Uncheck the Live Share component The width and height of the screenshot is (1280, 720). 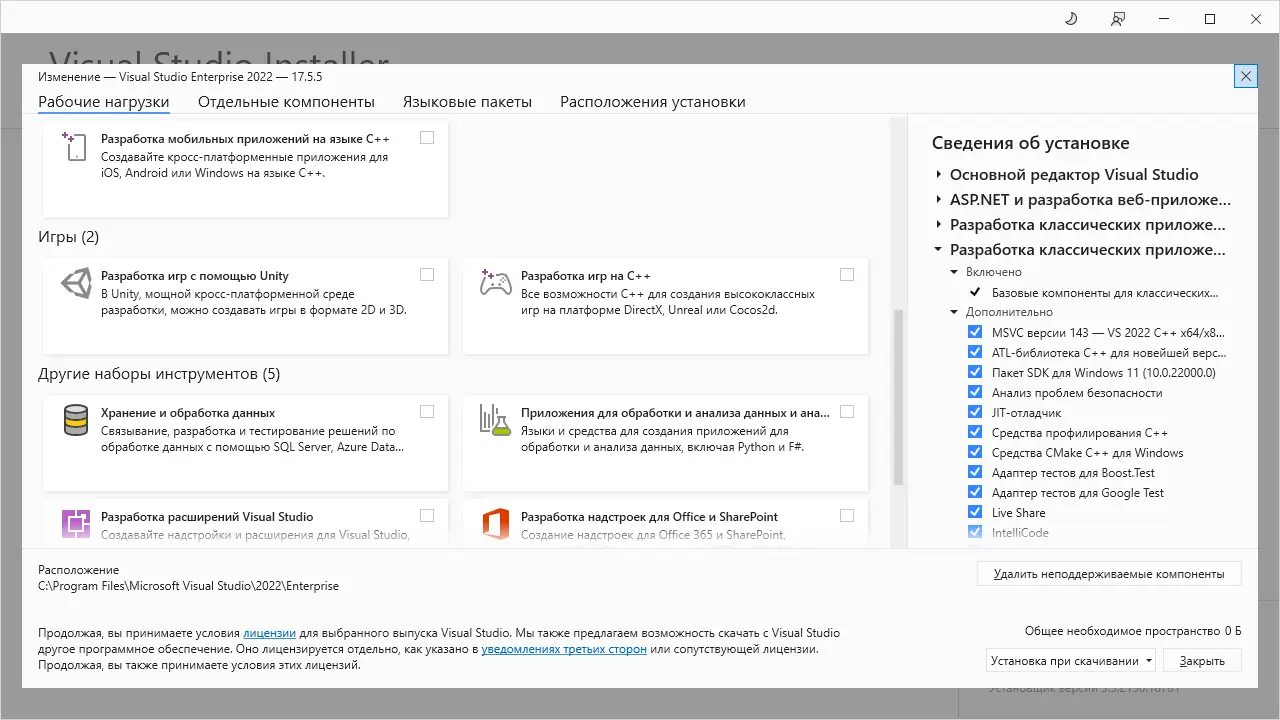[975, 512]
